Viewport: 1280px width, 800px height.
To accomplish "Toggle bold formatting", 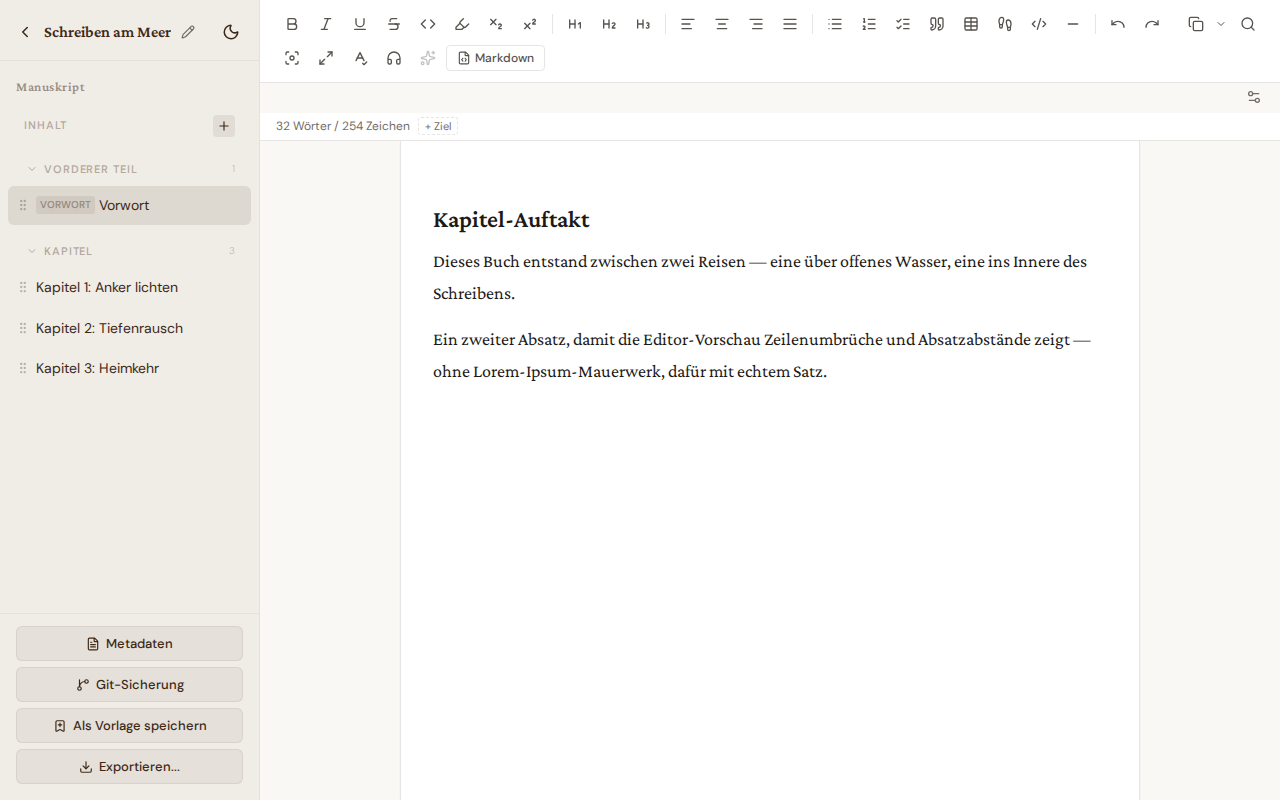I will point(292,24).
